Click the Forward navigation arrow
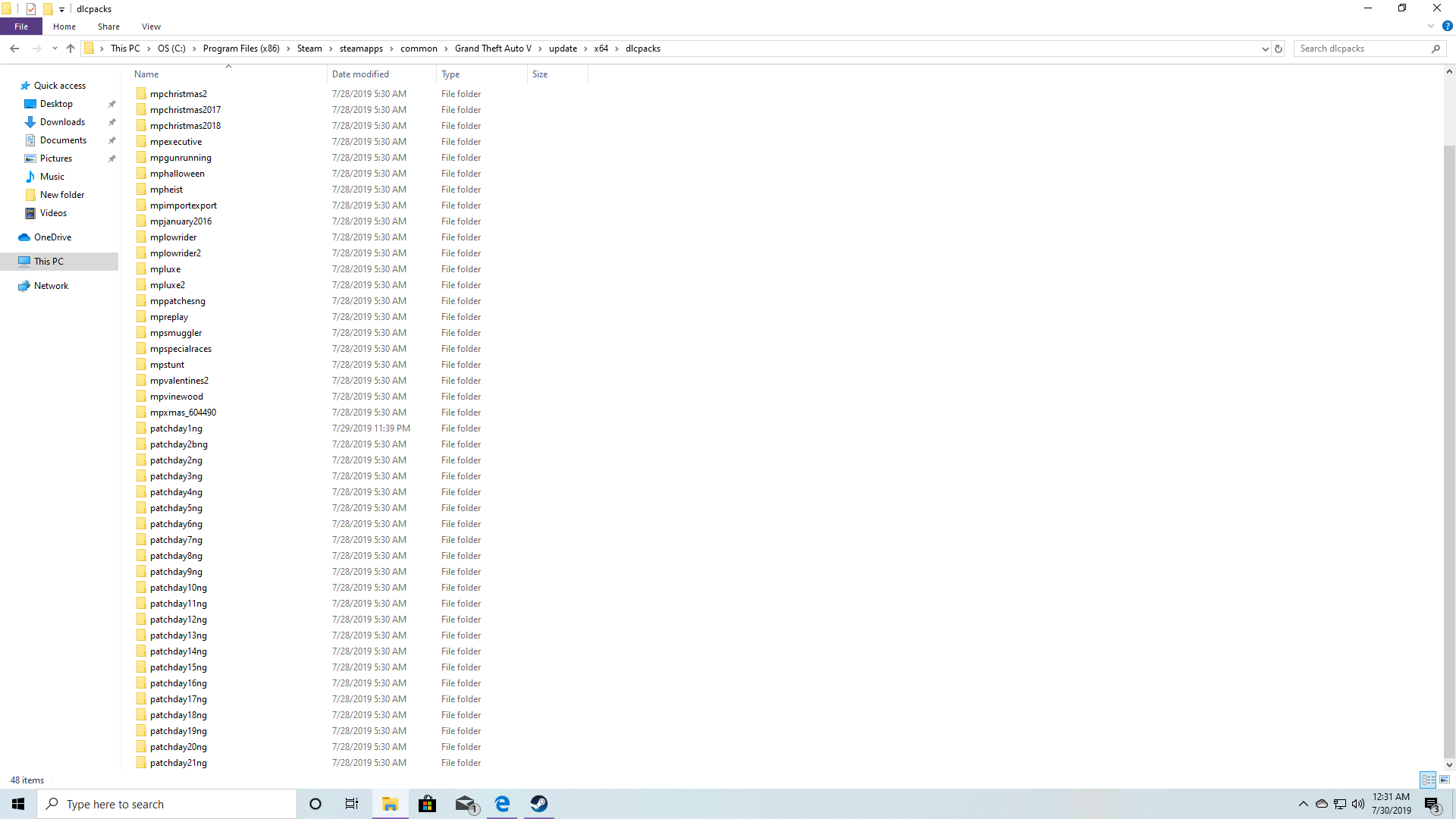The width and height of the screenshot is (1456, 819). [36, 49]
